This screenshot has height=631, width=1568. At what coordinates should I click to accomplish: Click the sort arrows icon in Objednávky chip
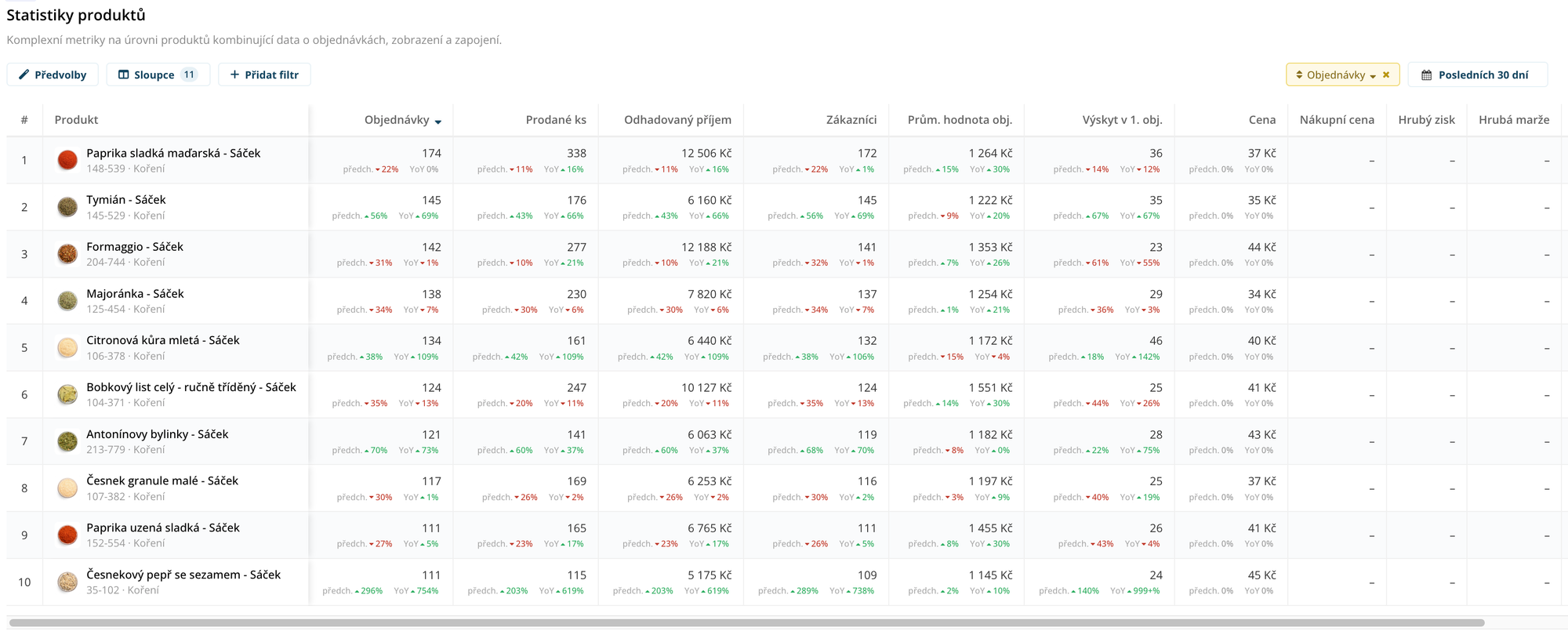(1299, 75)
